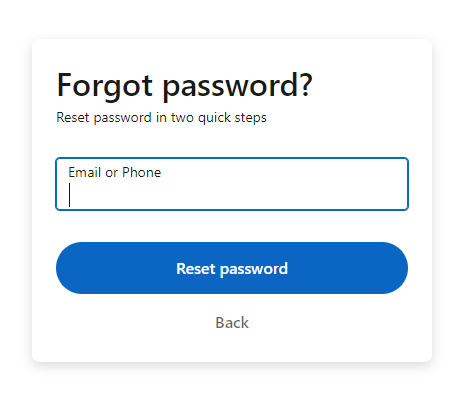Click the Email or Phone input field

click(x=232, y=184)
